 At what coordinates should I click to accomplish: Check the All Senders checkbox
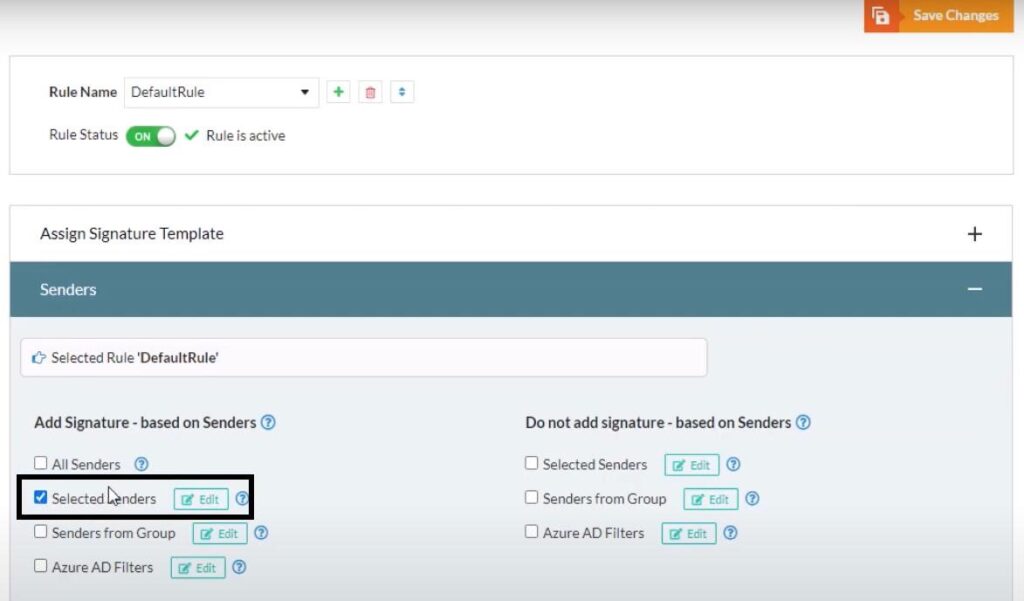41,464
